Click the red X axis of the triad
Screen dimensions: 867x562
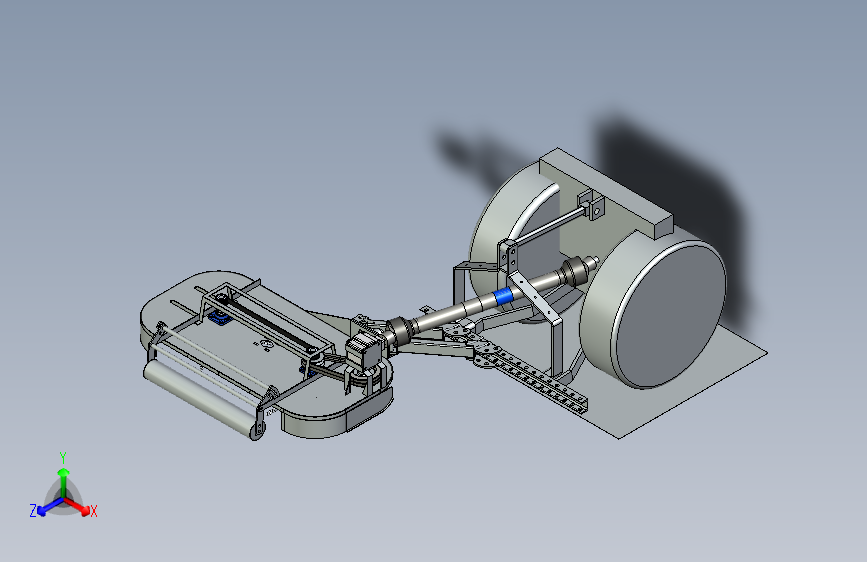(76, 506)
